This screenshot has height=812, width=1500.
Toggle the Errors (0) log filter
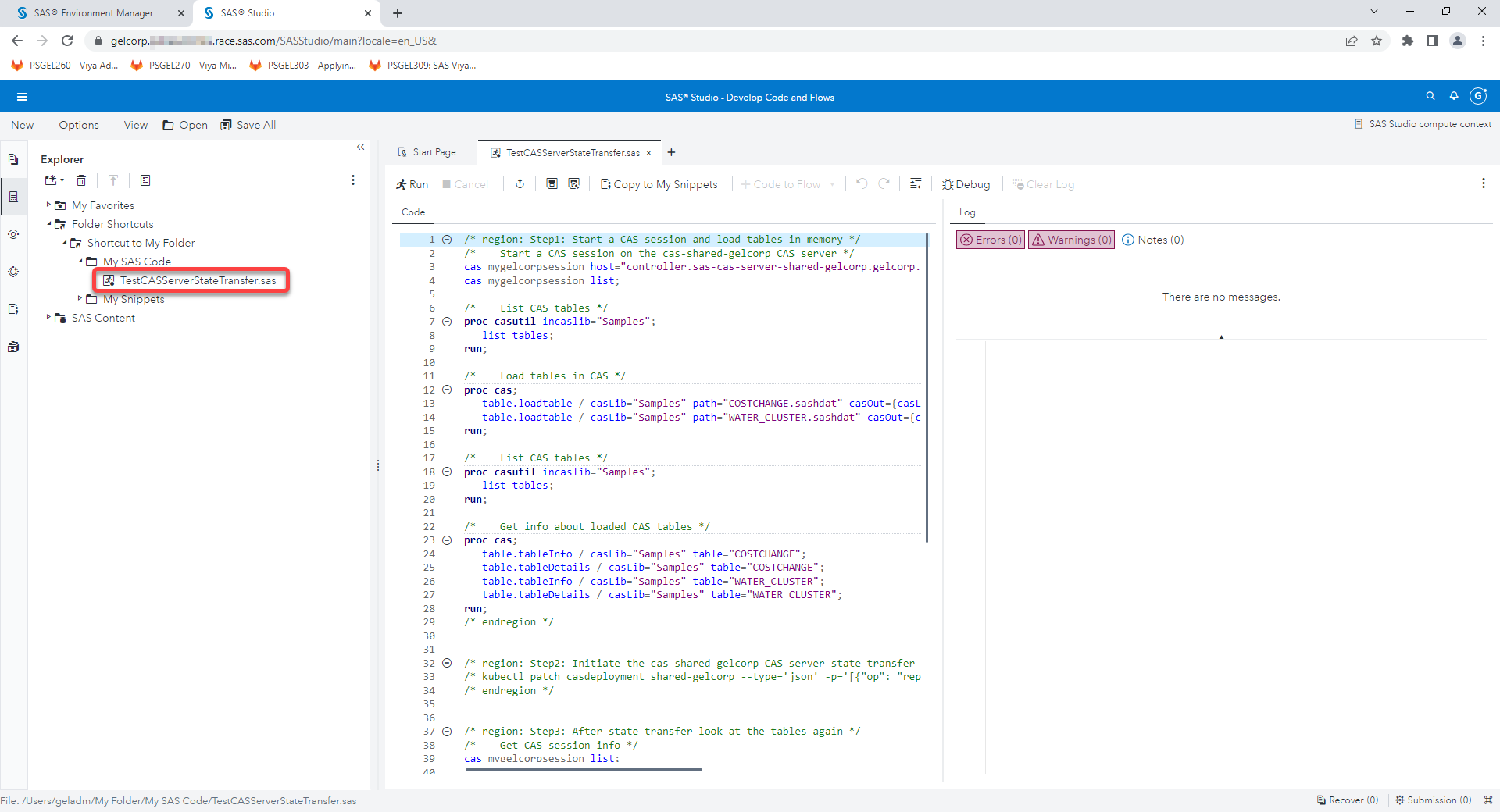point(991,240)
